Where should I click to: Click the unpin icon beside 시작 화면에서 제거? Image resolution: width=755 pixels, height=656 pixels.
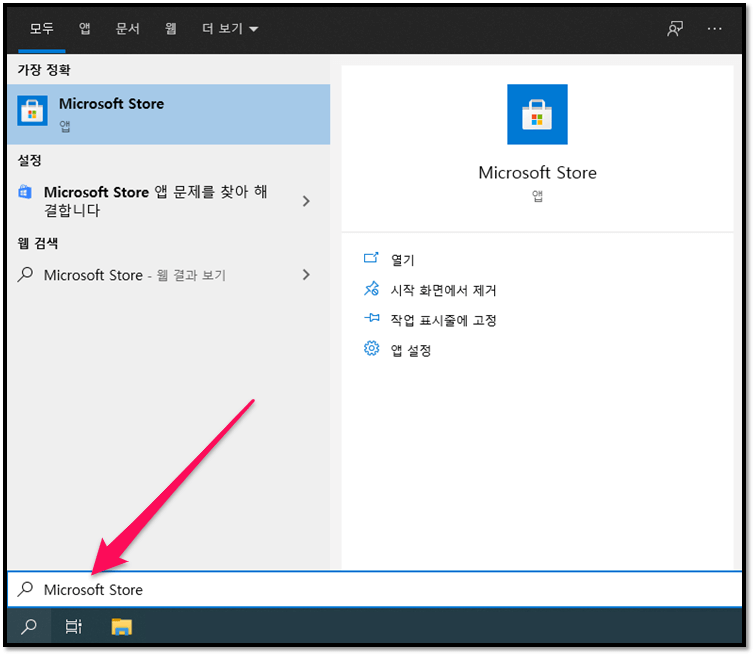(371, 289)
